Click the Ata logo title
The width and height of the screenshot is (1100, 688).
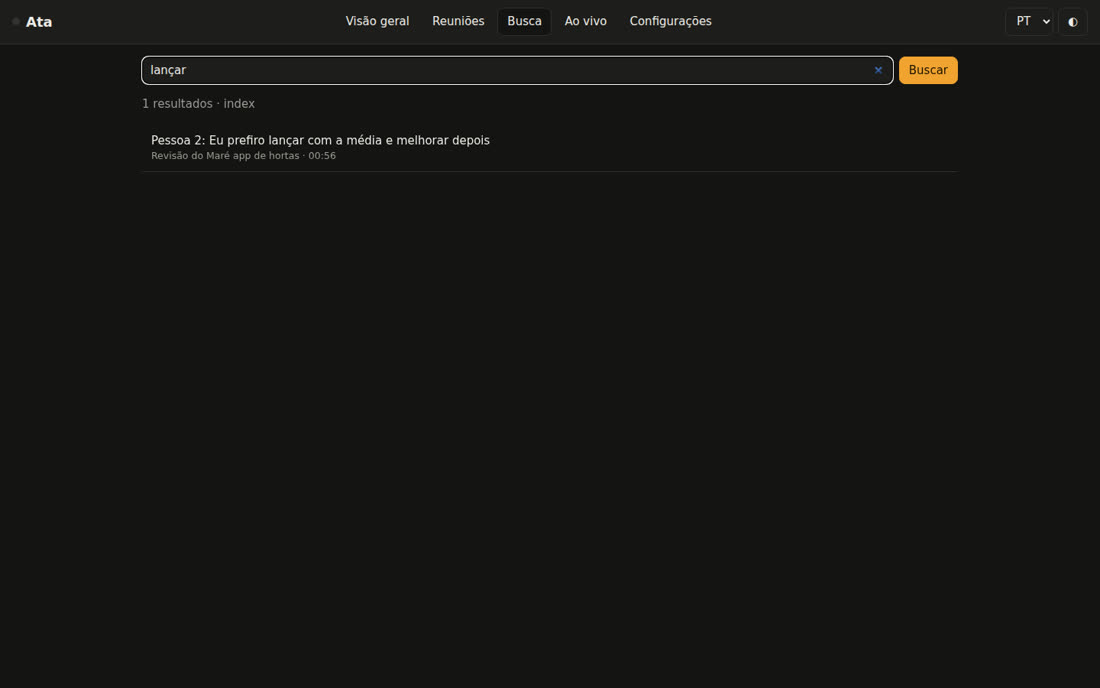coord(39,22)
